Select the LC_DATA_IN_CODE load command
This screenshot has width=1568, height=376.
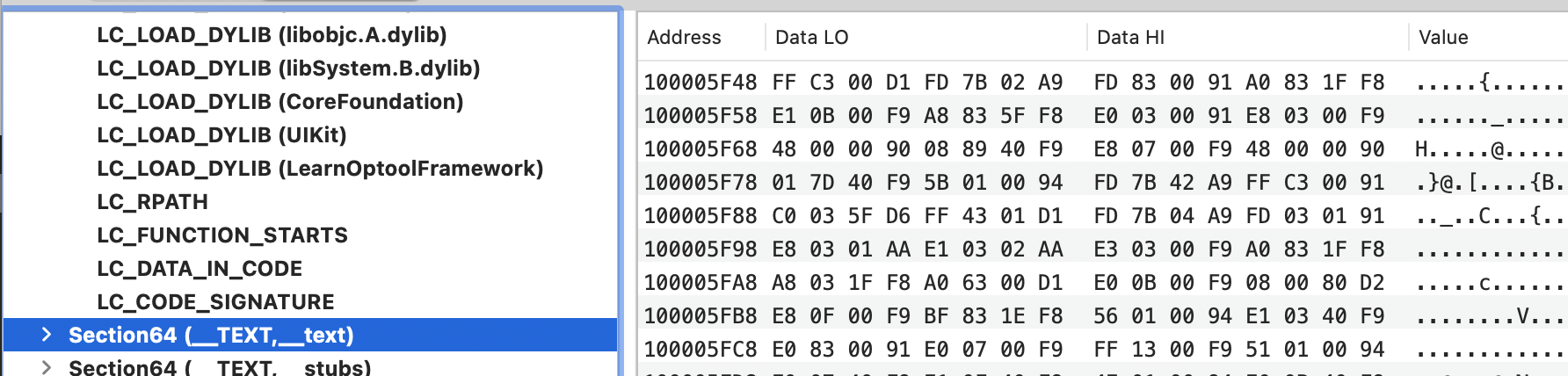[x=200, y=269]
